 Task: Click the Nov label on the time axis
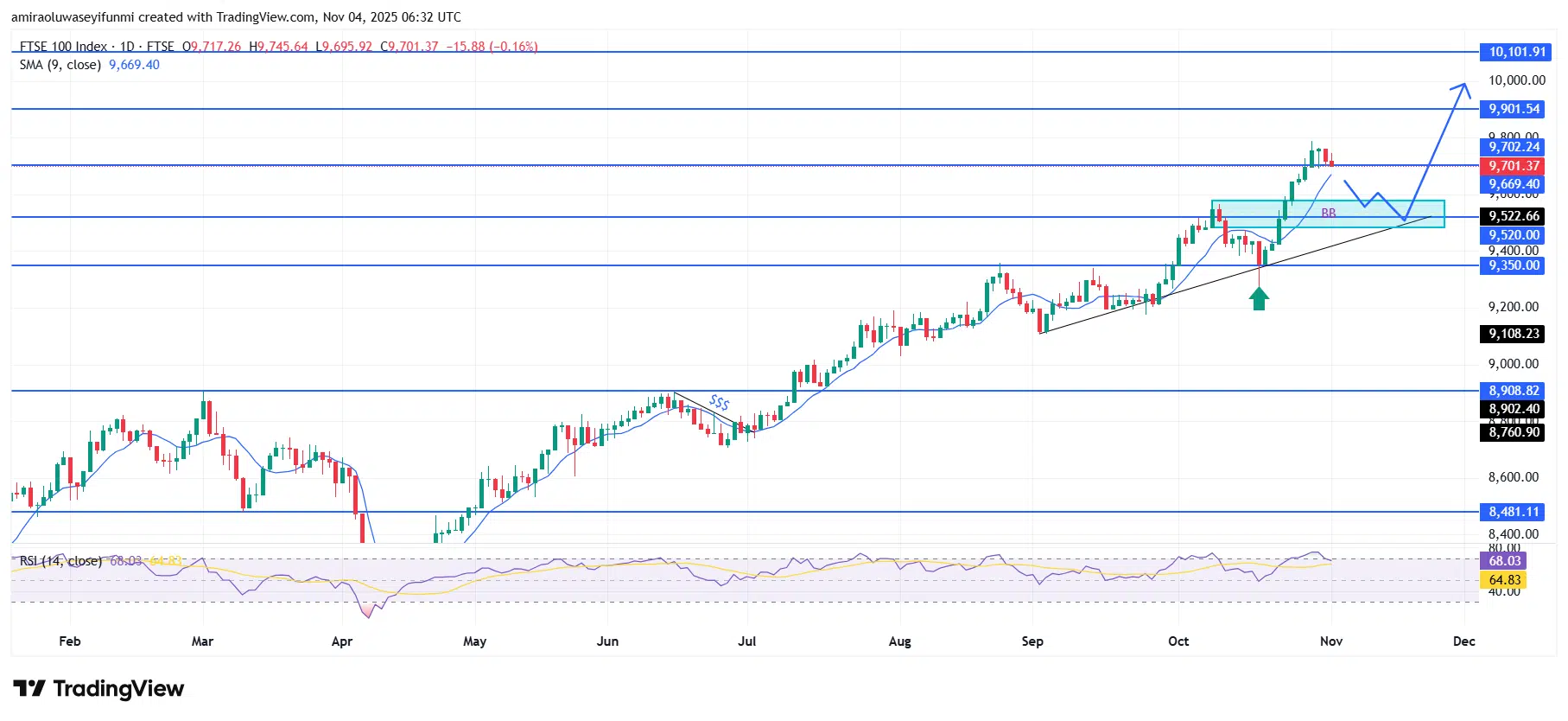pyautogui.click(x=1331, y=641)
